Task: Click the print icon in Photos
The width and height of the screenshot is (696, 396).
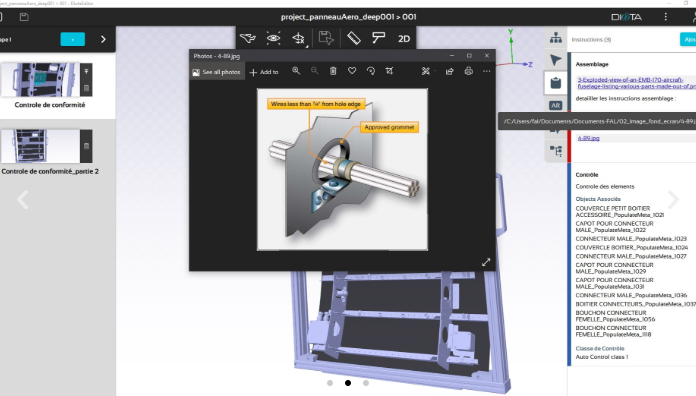Action: [468, 71]
